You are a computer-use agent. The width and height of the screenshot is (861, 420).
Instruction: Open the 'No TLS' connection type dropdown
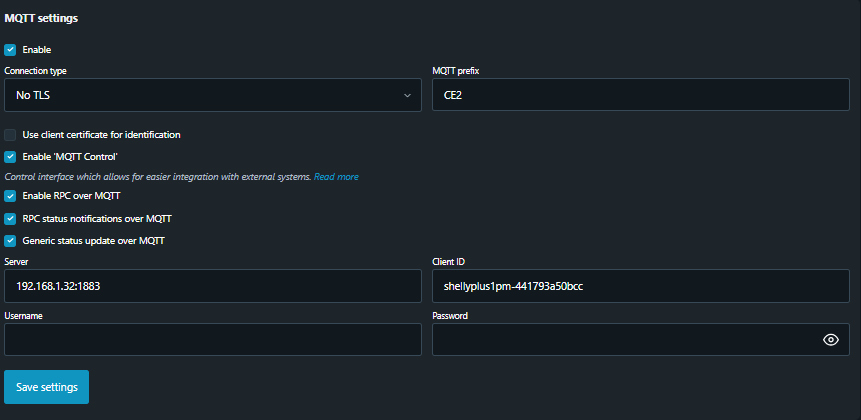200,95
